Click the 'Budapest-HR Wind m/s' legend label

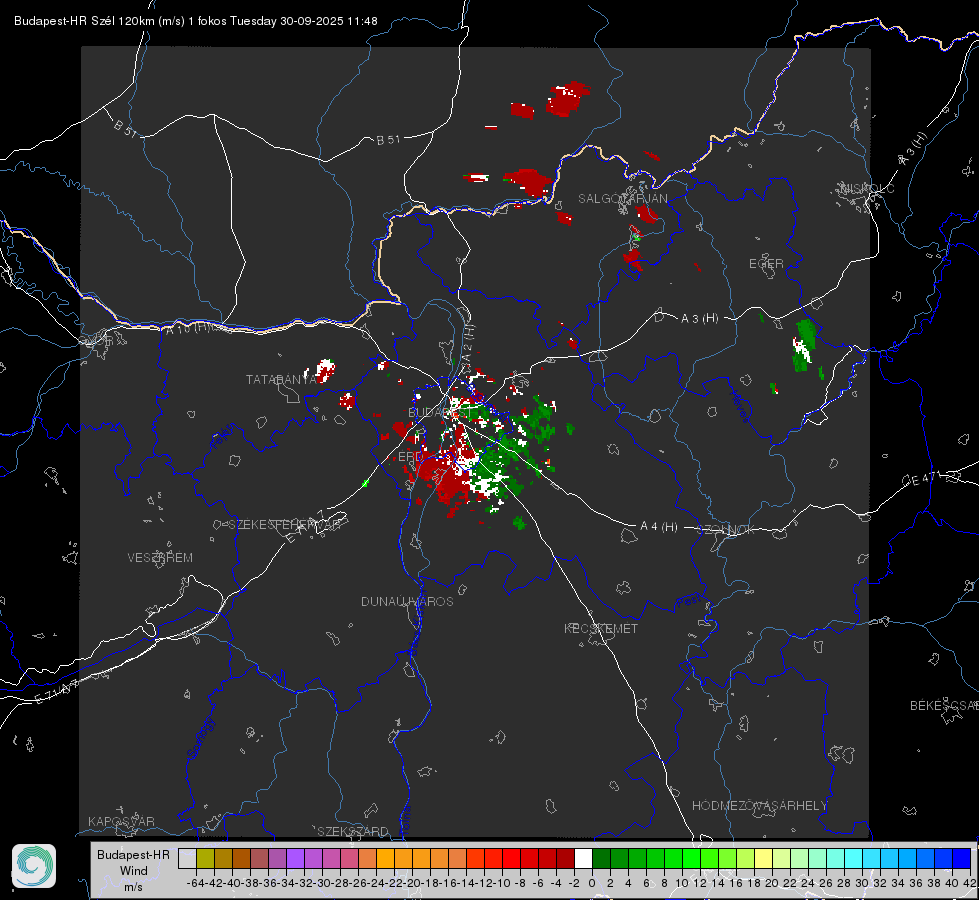click(x=133, y=871)
